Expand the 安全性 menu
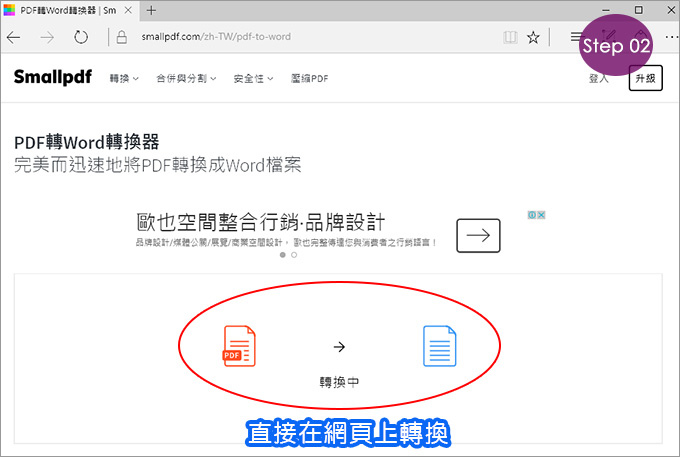This screenshot has height=457, width=680. coord(253,78)
